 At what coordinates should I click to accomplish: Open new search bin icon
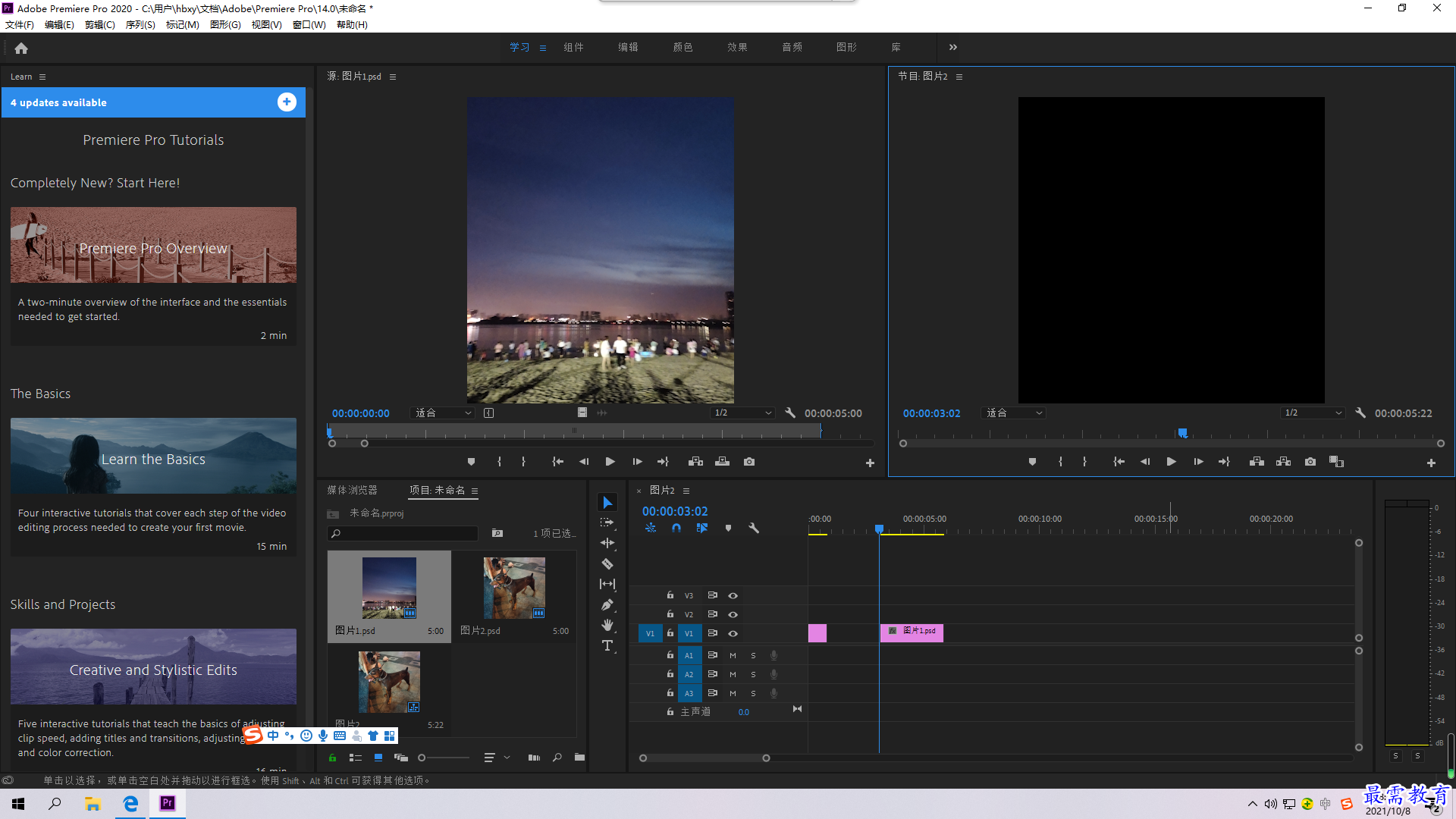click(497, 533)
